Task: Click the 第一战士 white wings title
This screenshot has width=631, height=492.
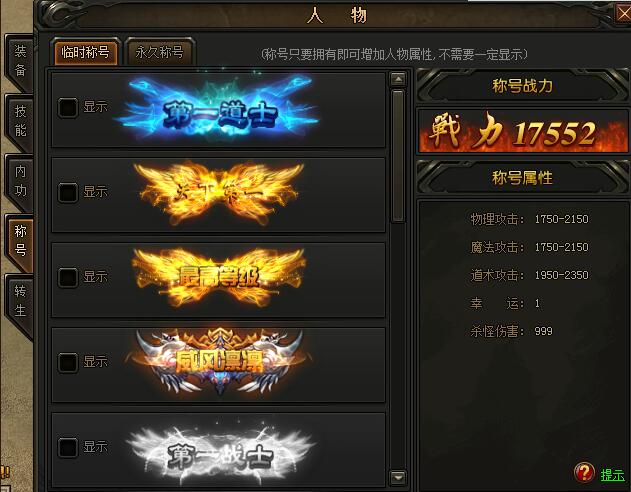Action: (x=220, y=456)
